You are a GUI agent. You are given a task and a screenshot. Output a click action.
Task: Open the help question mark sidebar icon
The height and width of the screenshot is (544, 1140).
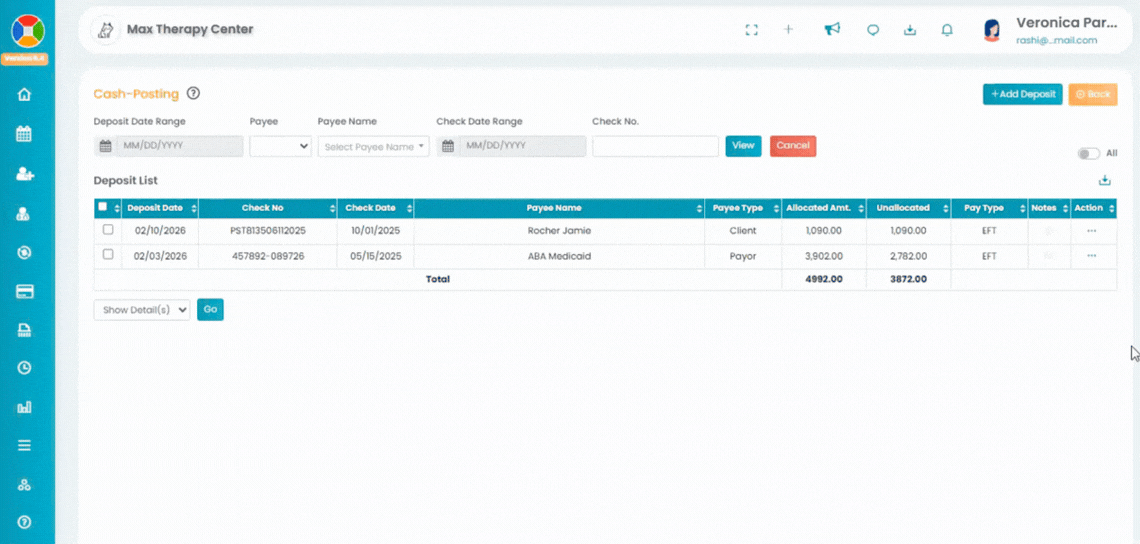(x=24, y=522)
